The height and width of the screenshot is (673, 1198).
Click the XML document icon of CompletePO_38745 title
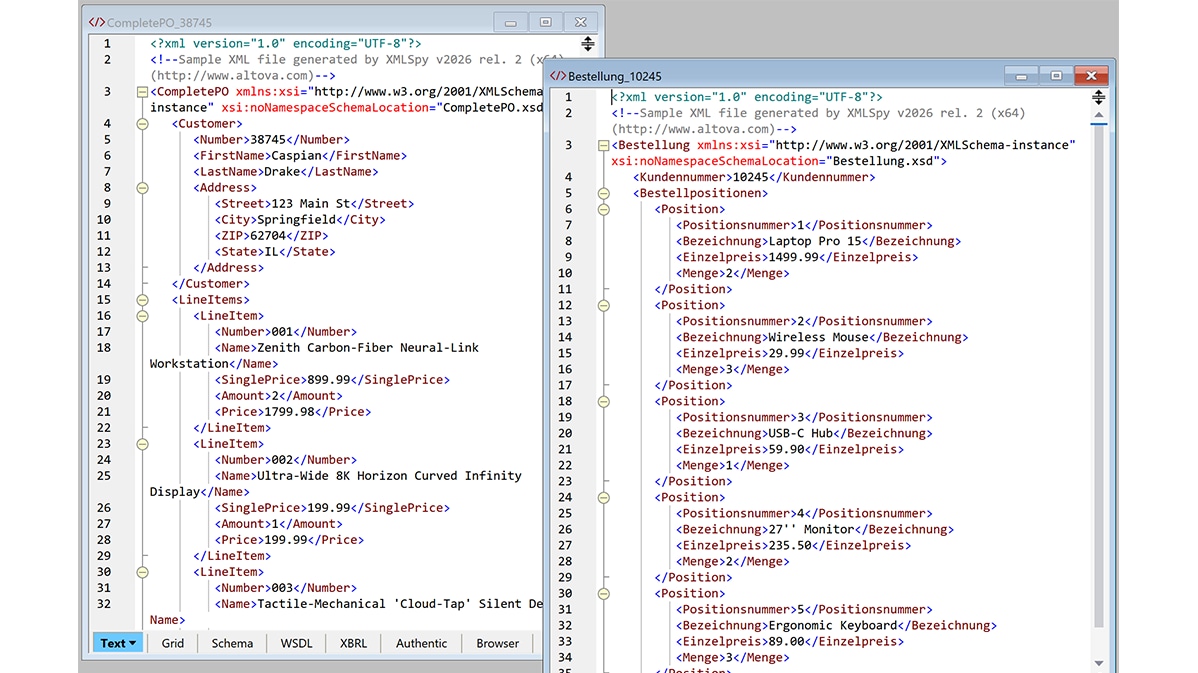96,22
